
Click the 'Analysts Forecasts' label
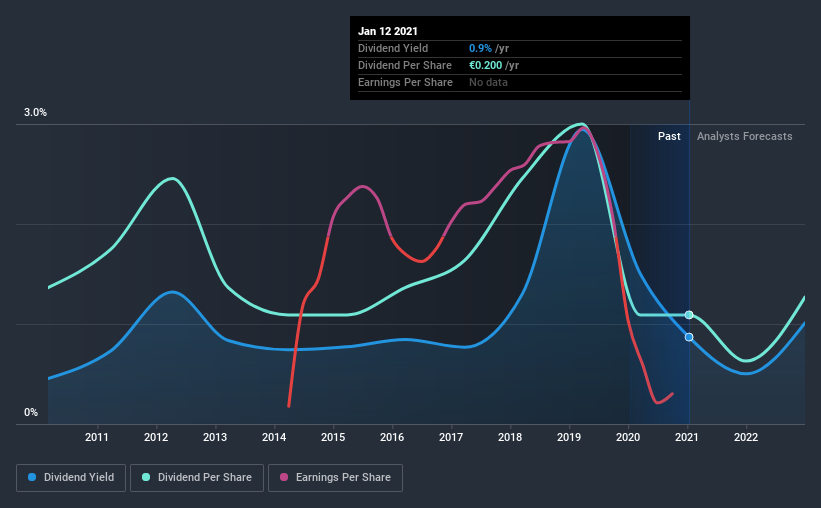point(745,136)
